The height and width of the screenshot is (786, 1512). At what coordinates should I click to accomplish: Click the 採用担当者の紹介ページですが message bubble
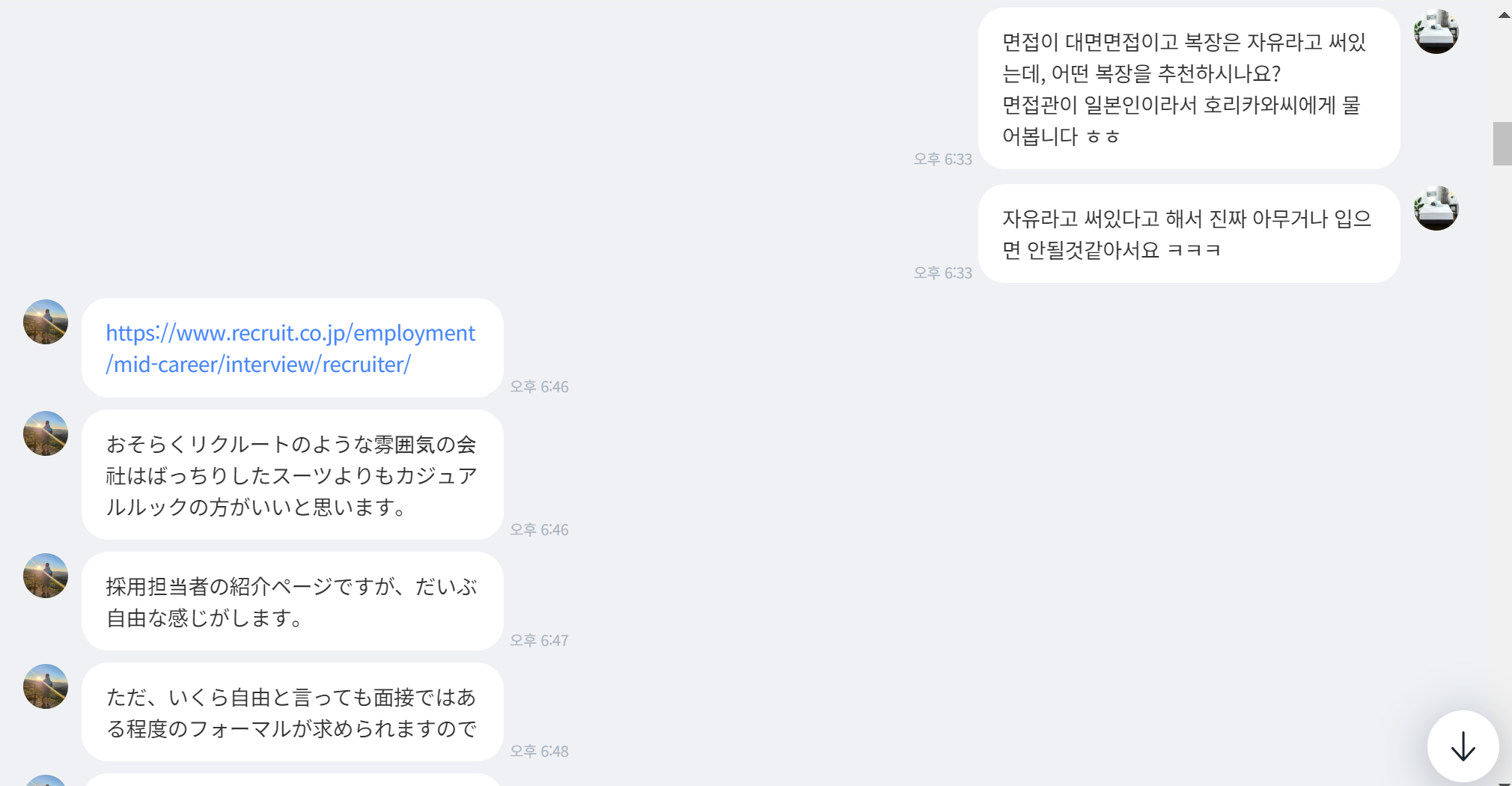[x=292, y=601]
